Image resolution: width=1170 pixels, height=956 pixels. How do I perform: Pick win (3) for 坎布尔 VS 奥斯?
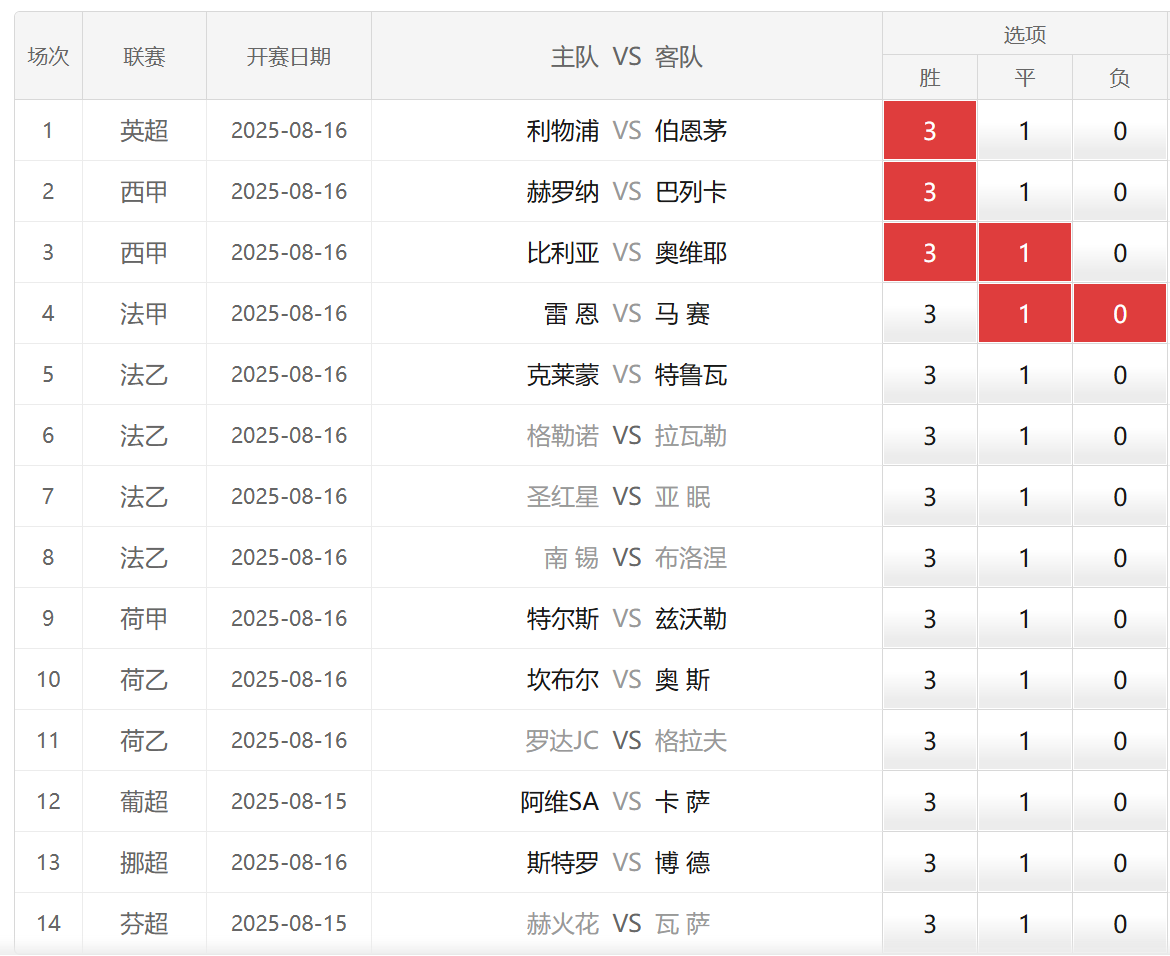tap(930, 680)
